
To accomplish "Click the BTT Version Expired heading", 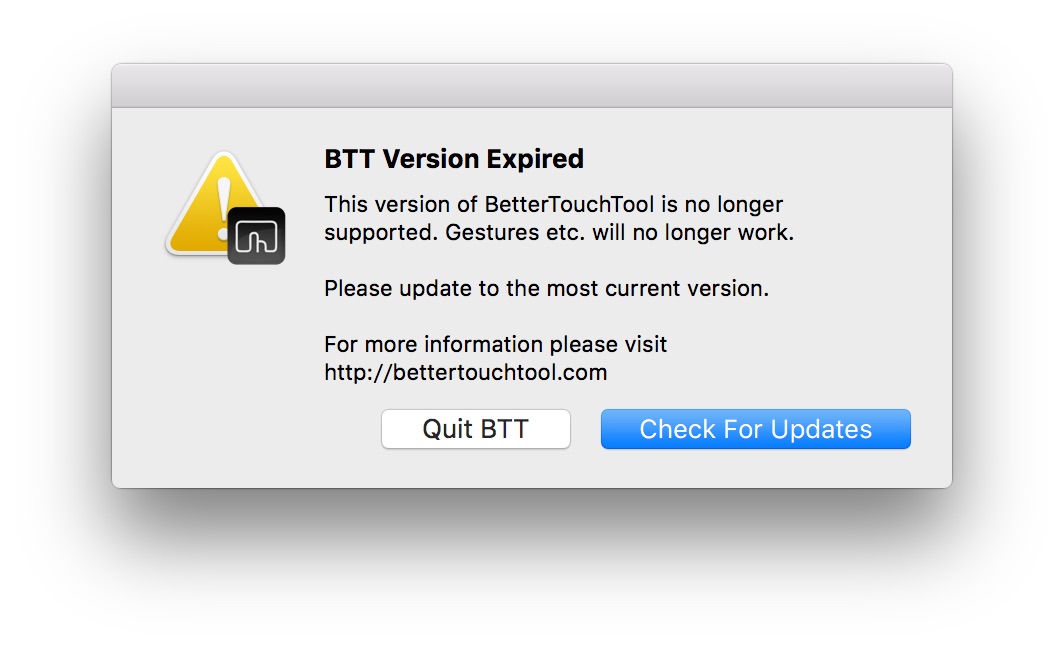I will click(454, 159).
